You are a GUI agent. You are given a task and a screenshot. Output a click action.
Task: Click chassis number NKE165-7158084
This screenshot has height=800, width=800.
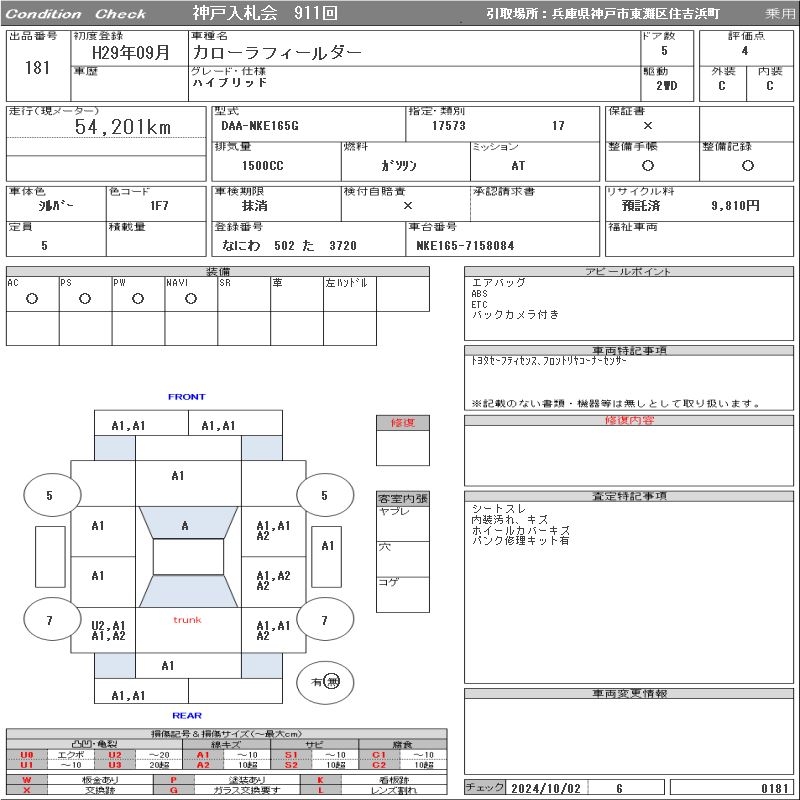coord(465,246)
